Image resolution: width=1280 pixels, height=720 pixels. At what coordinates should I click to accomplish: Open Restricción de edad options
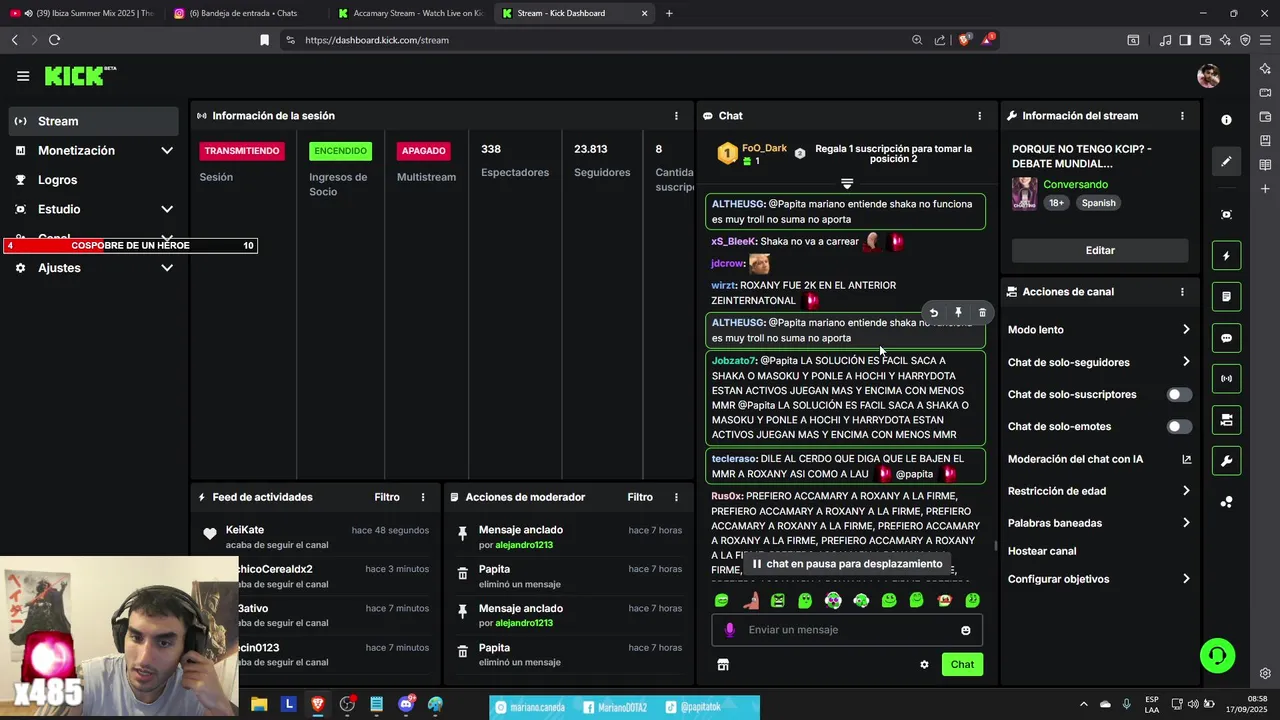pos(1099,491)
